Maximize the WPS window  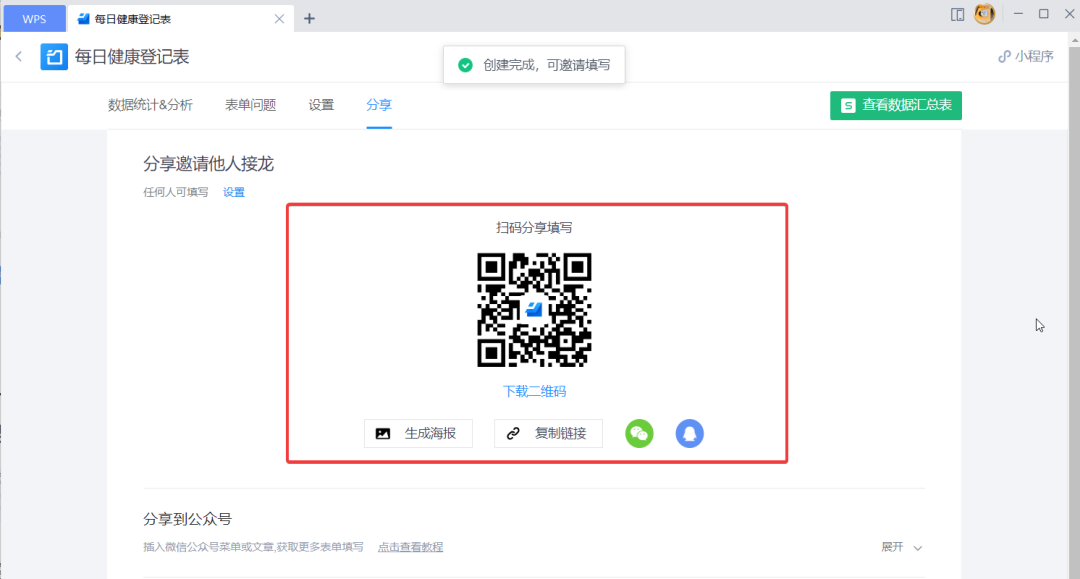[x=1043, y=14]
